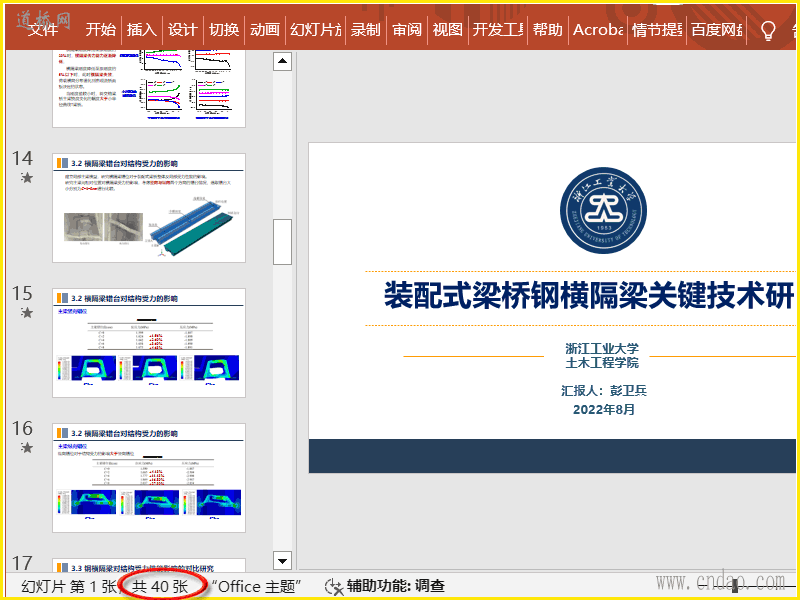
Task: Click the thumbnail panel scroll up arrow
Action: coord(282,61)
